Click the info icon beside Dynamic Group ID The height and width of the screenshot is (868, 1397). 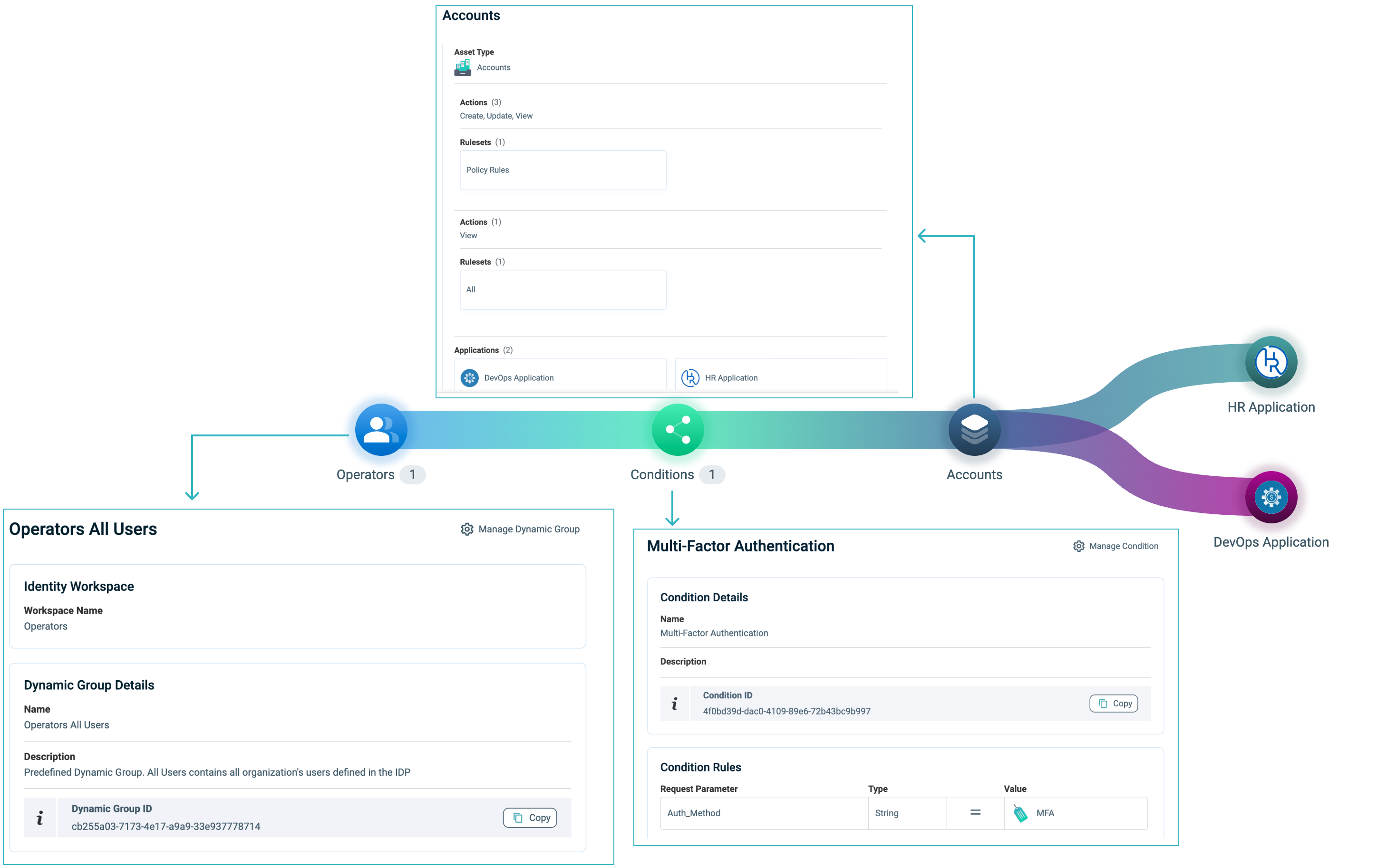click(39, 818)
